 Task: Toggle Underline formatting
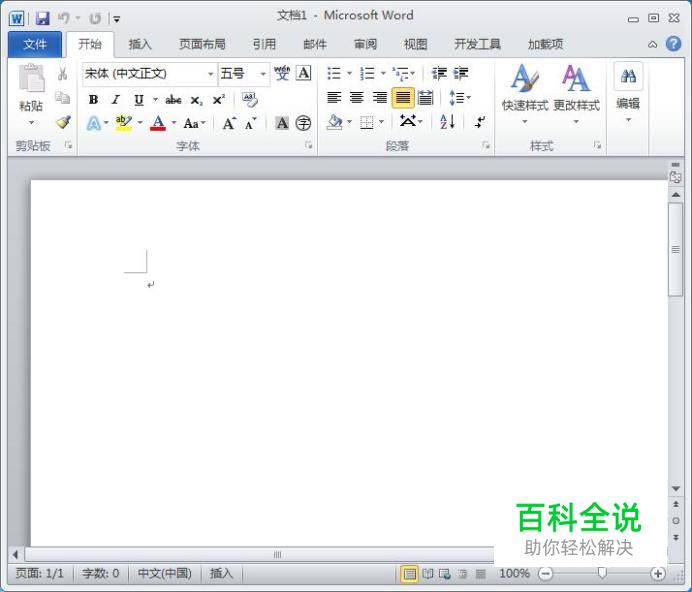point(139,100)
